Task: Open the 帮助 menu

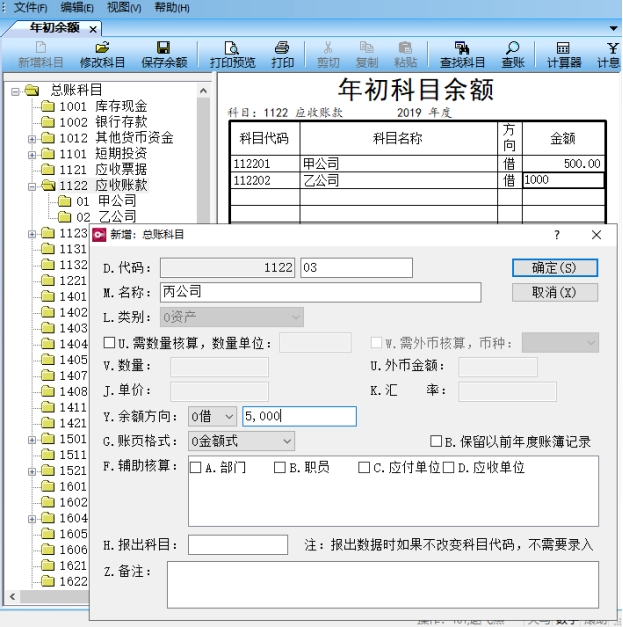Action: [x=171, y=8]
